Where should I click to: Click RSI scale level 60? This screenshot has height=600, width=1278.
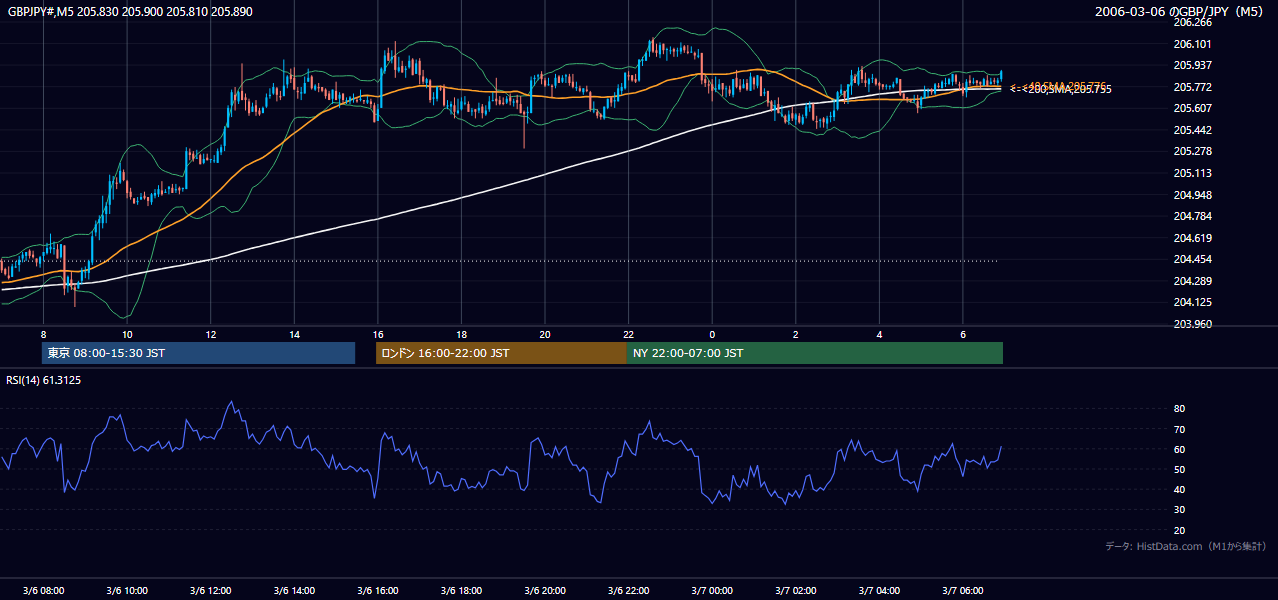pyautogui.click(x=1179, y=449)
